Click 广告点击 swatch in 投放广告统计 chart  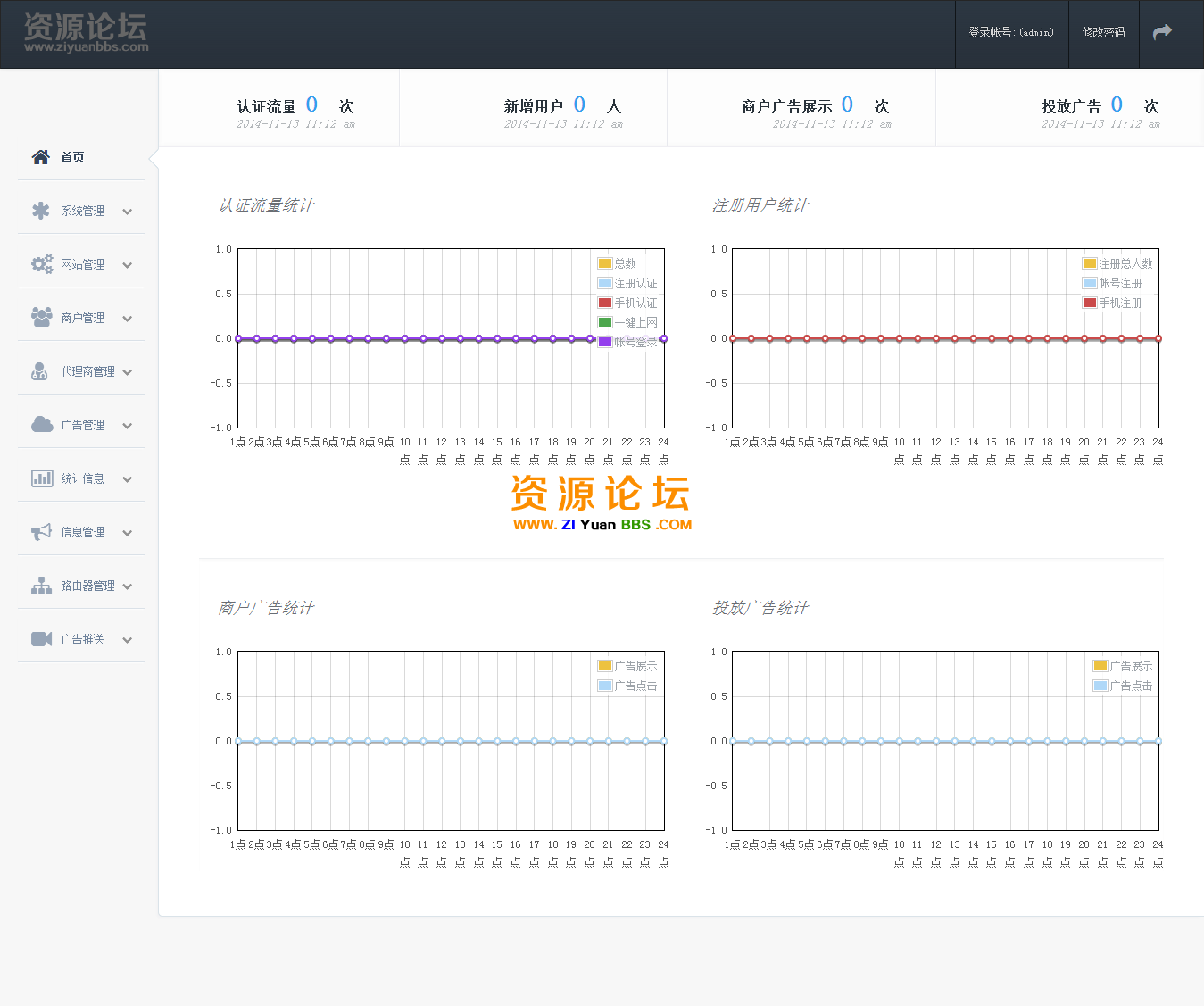(1100, 686)
